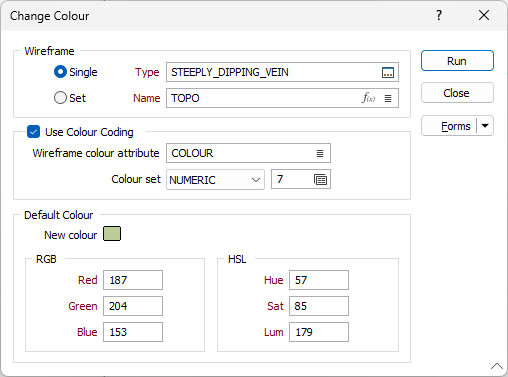Collapse the dialog using the bottom-right chevron
The height and width of the screenshot is (377, 508).
click(497, 366)
